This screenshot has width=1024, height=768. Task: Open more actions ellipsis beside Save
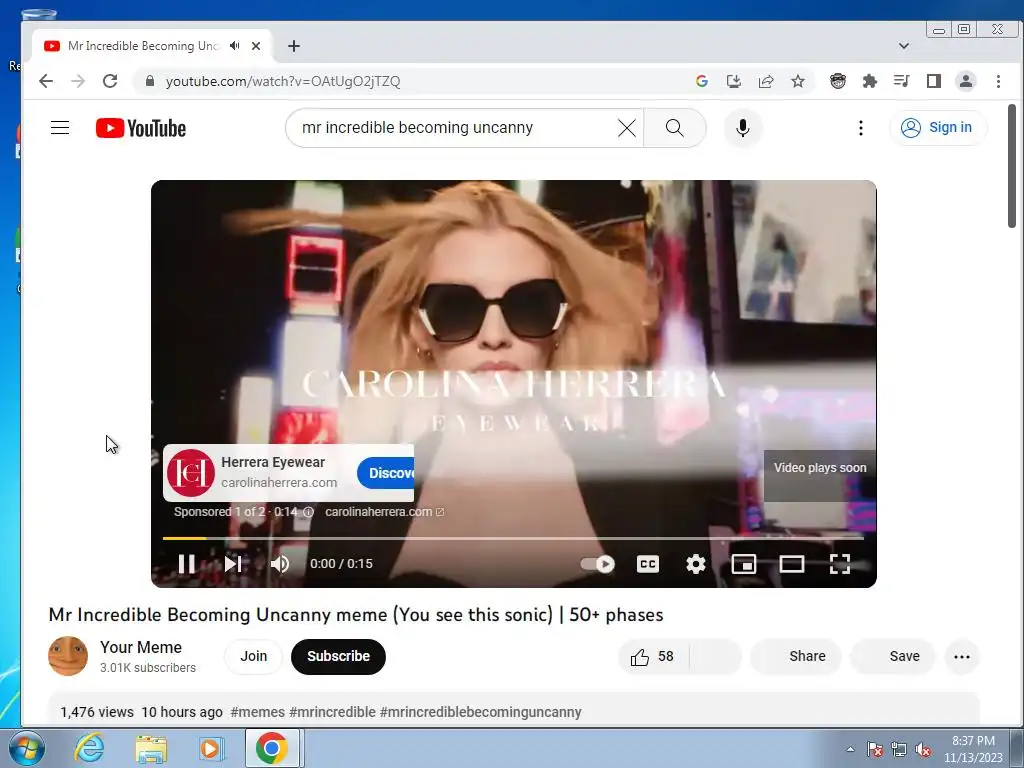tap(962, 656)
